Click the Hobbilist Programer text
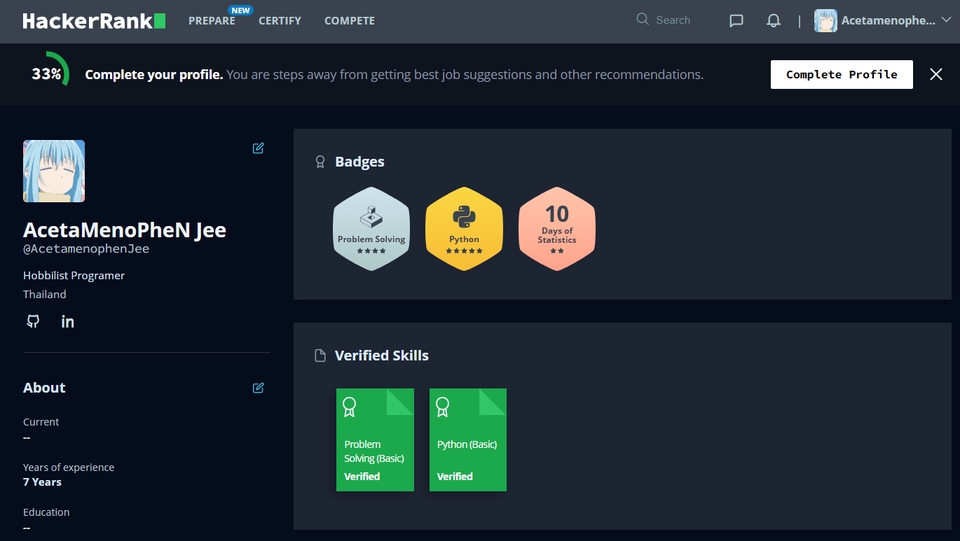The image size is (960, 541). pos(73,275)
